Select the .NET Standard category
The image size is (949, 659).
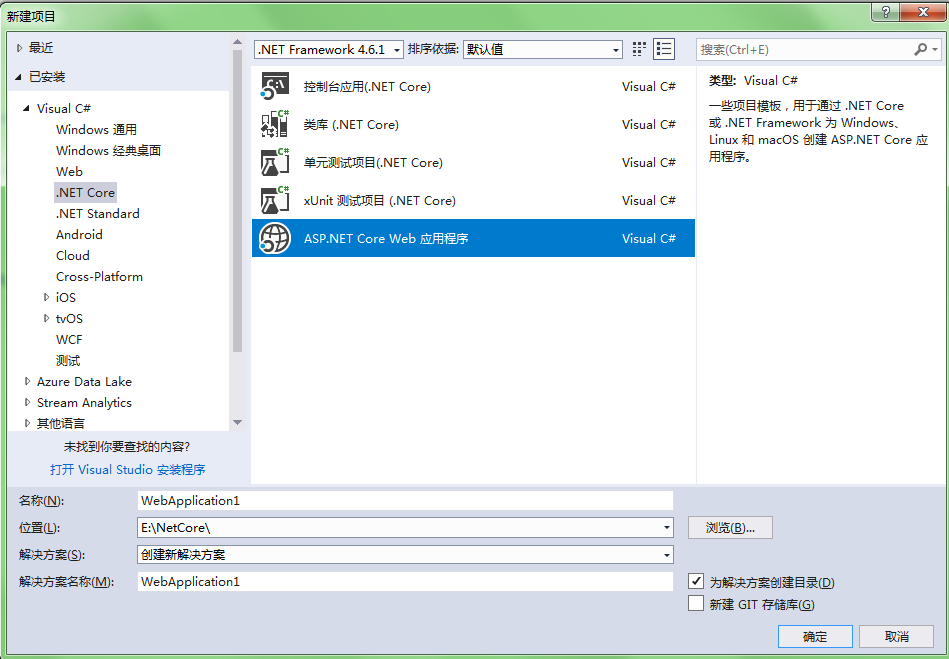pos(97,214)
